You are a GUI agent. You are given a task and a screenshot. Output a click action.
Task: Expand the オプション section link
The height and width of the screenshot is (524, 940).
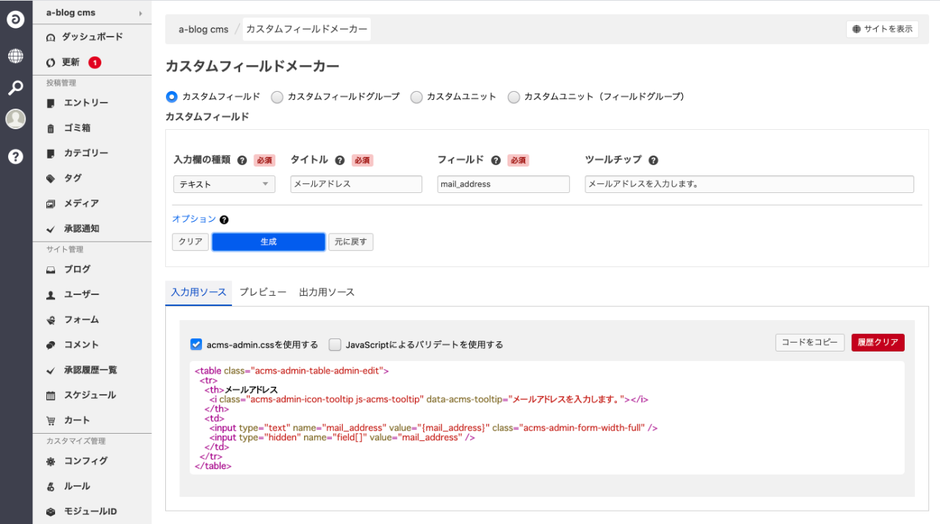[193, 219]
